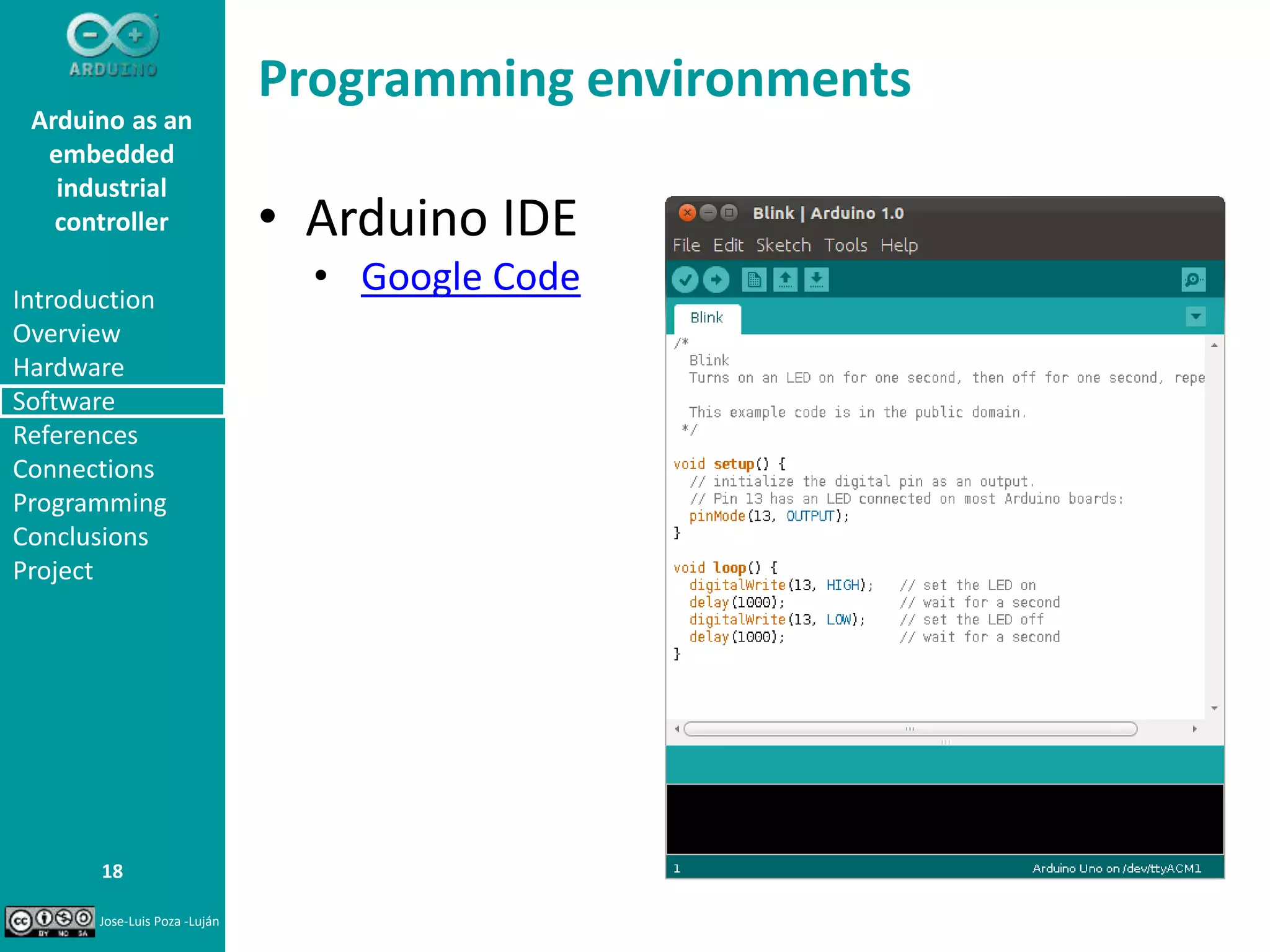Go to Conclusions section
The height and width of the screenshot is (952, 1270).
coord(81,537)
